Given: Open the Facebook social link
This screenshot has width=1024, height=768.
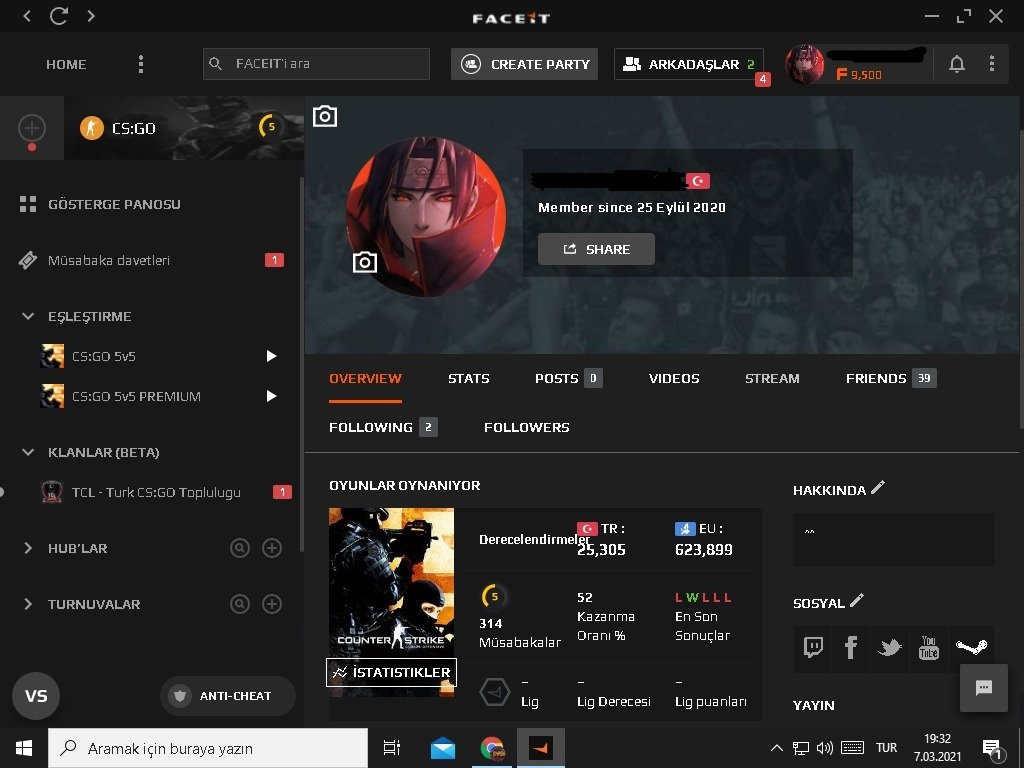Looking at the screenshot, I should pyautogui.click(x=850, y=647).
